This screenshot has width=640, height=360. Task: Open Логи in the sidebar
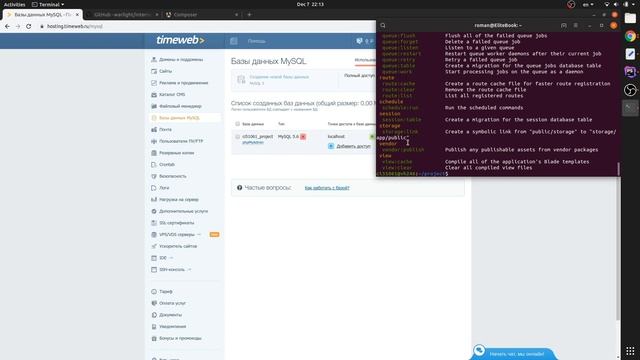click(x=164, y=188)
